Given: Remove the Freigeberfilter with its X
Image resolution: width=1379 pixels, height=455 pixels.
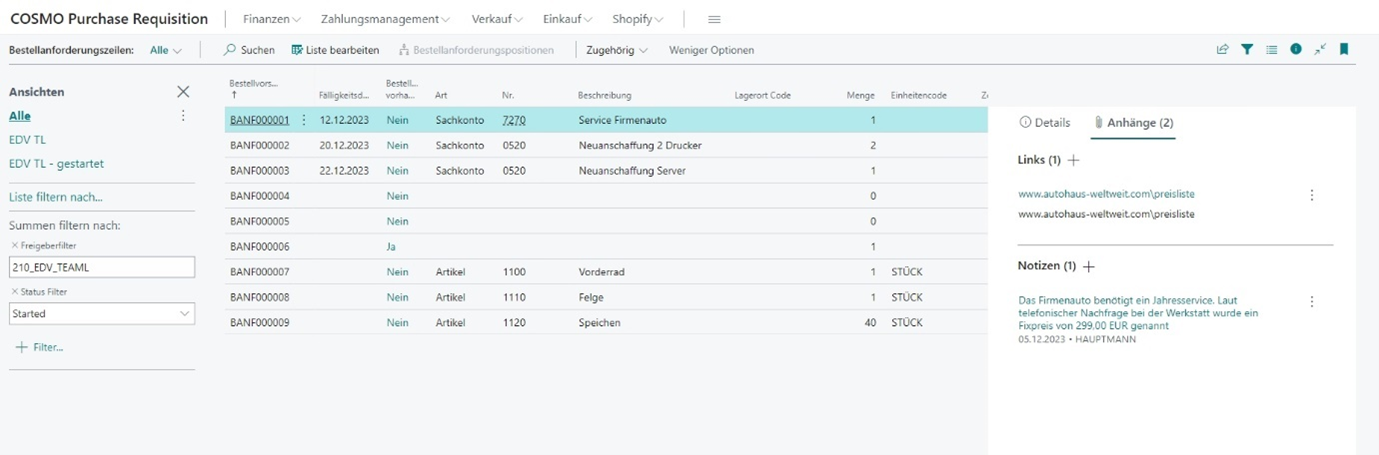Looking at the screenshot, I should [x=14, y=245].
